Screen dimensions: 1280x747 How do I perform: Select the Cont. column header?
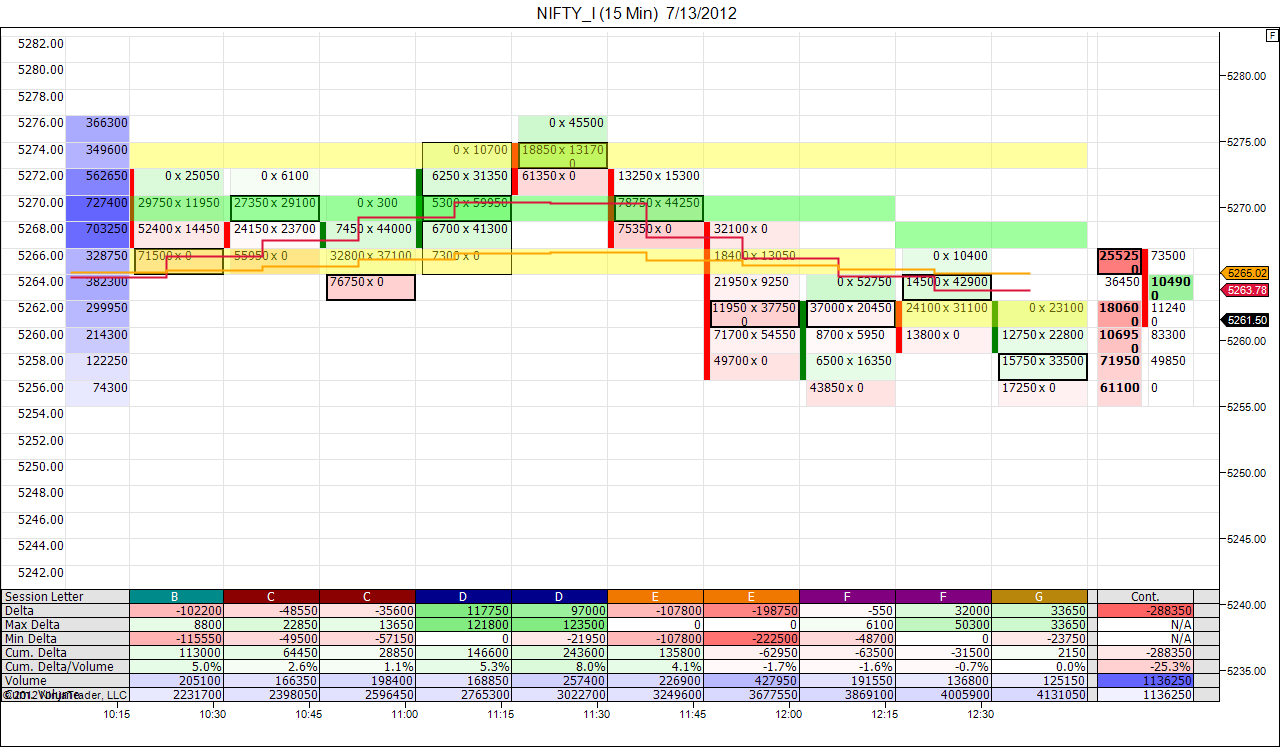tap(1145, 597)
